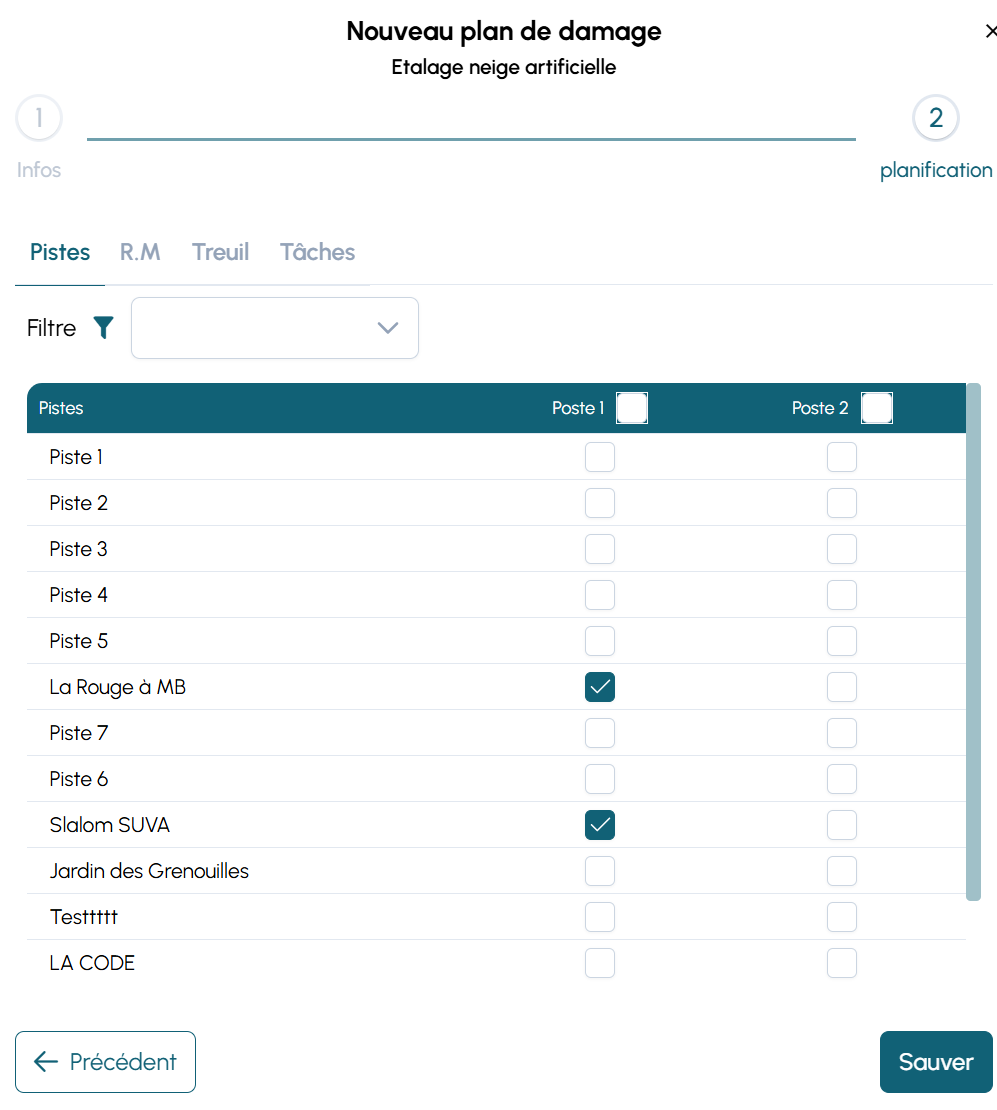
Task: Click the Sauver button
Action: (935, 1062)
